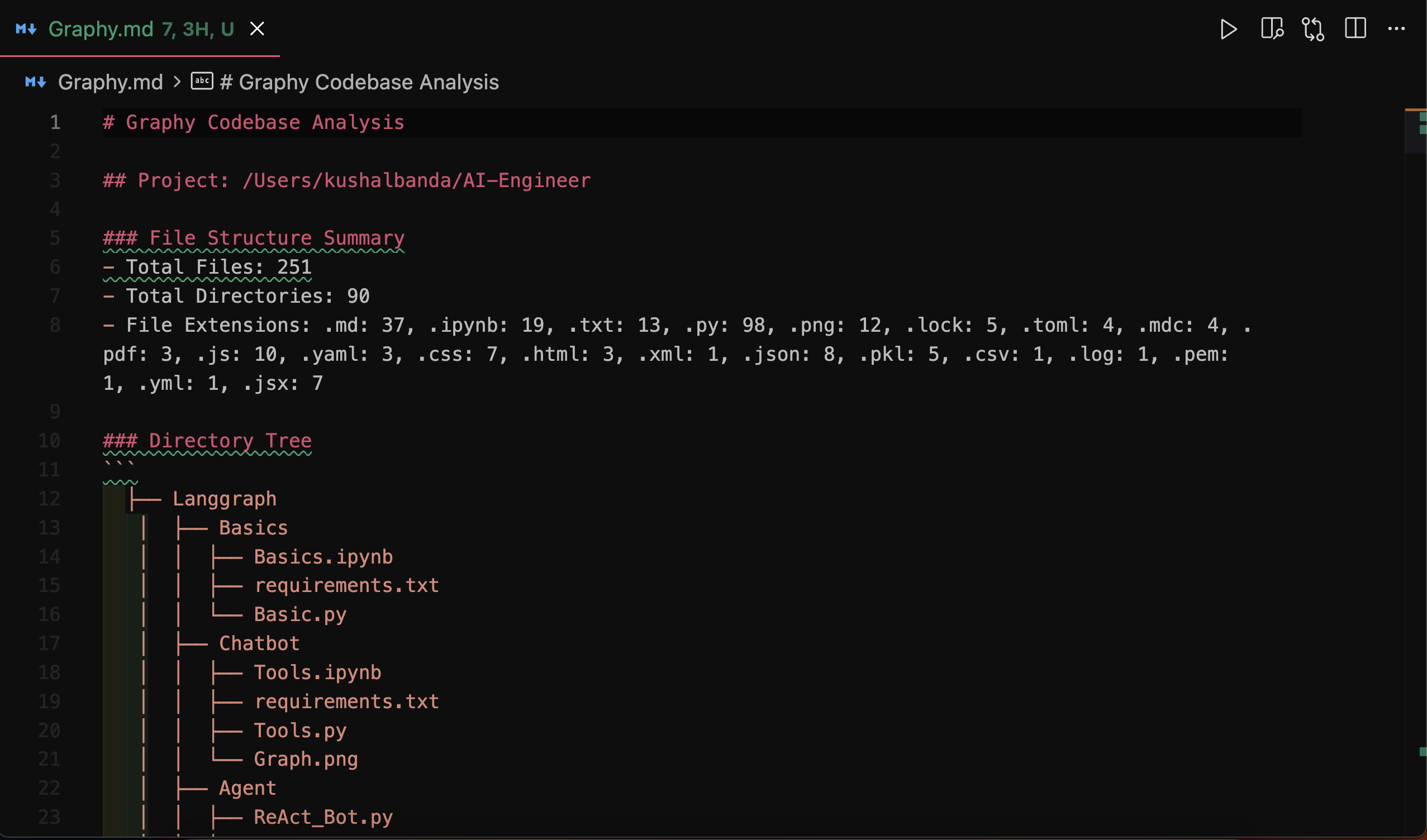Image resolution: width=1427 pixels, height=840 pixels.
Task: Split the editor to the right
Action: [x=1355, y=28]
